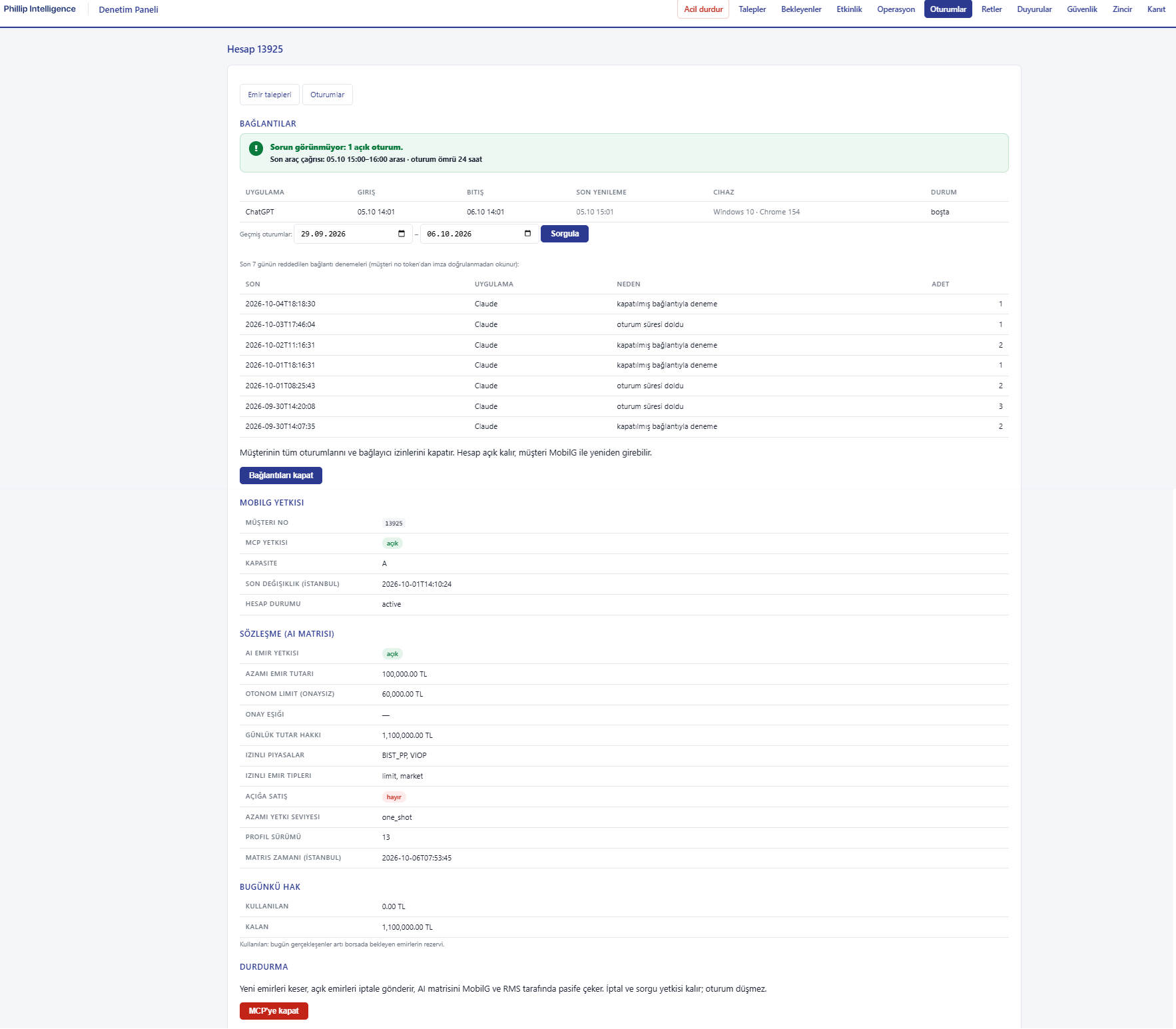This screenshot has height=1029, width=1176.
Task: Open the Kanıt nav item
Action: [1156, 9]
